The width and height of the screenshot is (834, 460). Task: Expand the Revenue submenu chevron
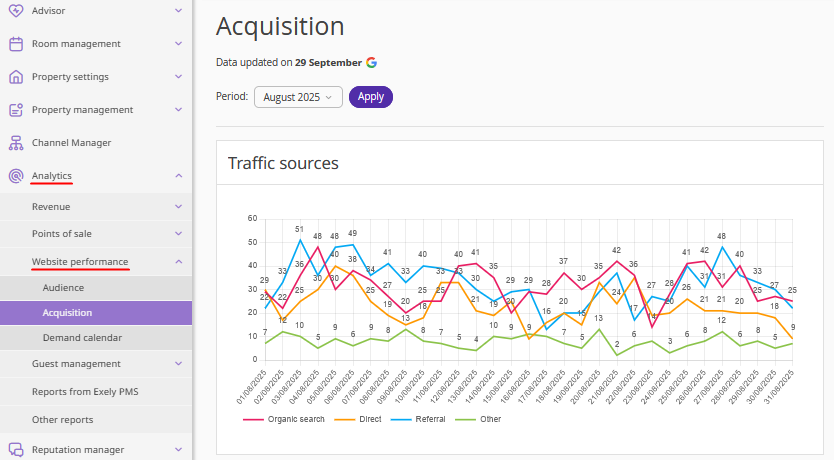[178, 207]
